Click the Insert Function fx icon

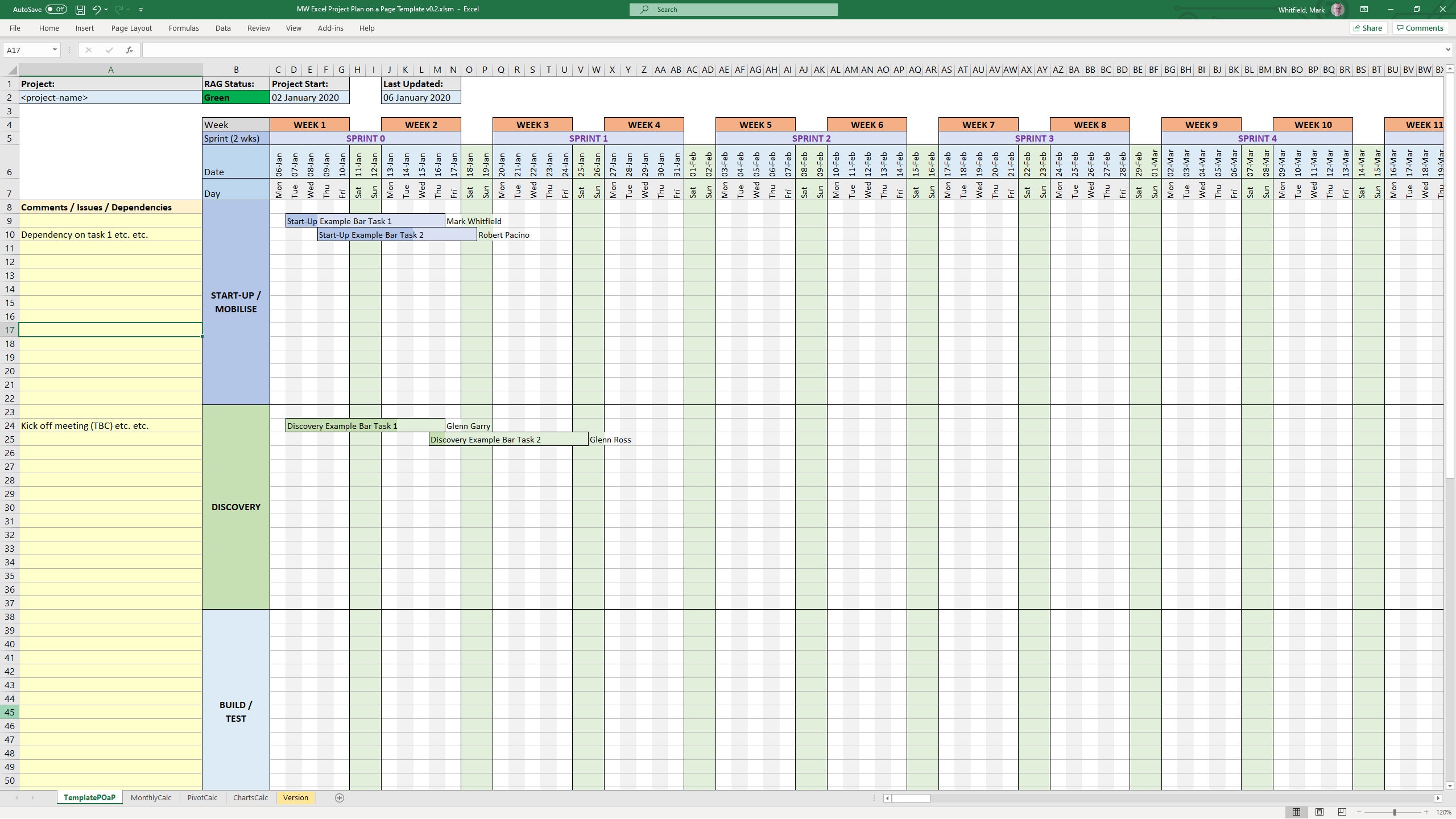tap(129, 50)
